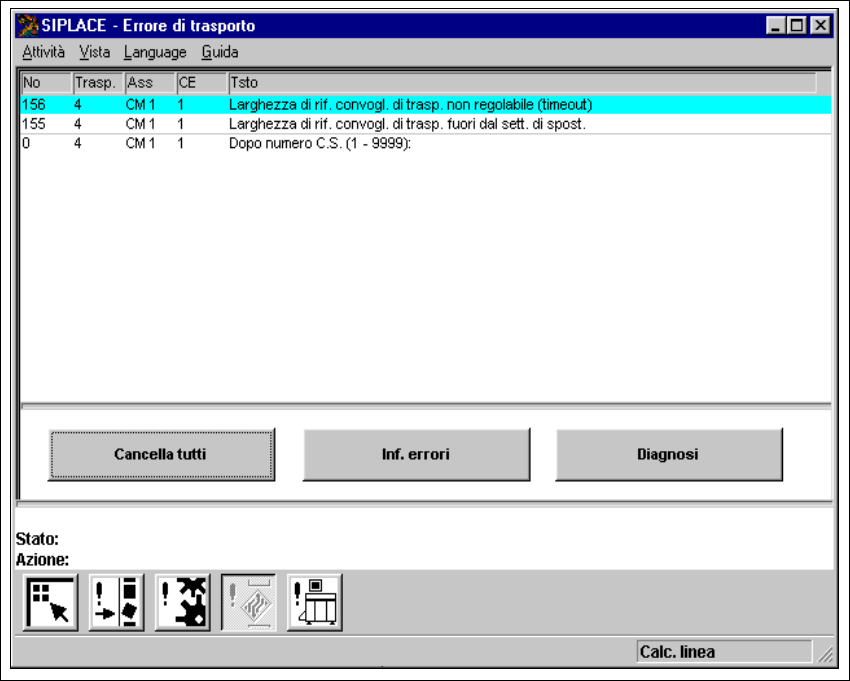Maximize the SIPLACE window
Viewport: 850px width, 681px height.
[x=797, y=25]
